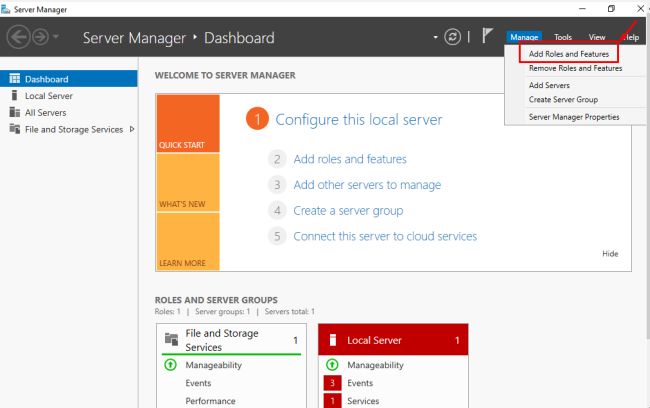Select Create Server Group from menu
The image size is (650, 408).
tap(563, 99)
